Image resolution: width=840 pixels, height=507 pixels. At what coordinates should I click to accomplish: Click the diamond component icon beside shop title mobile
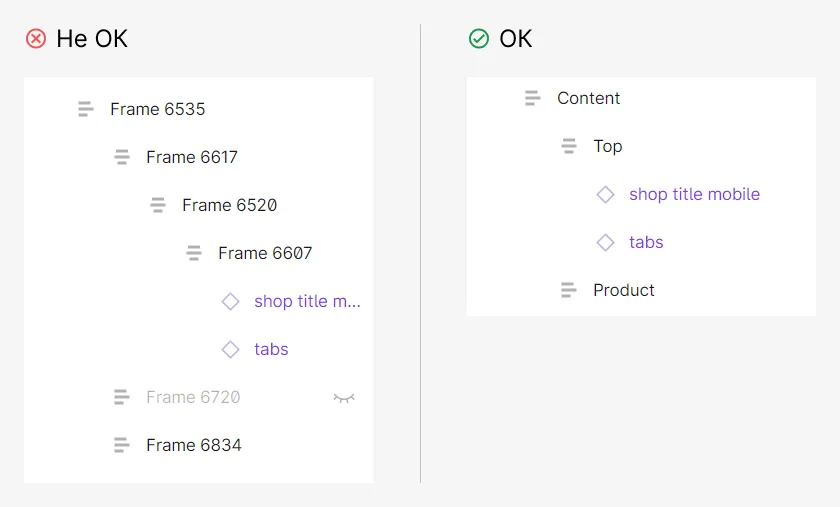pos(605,194)
